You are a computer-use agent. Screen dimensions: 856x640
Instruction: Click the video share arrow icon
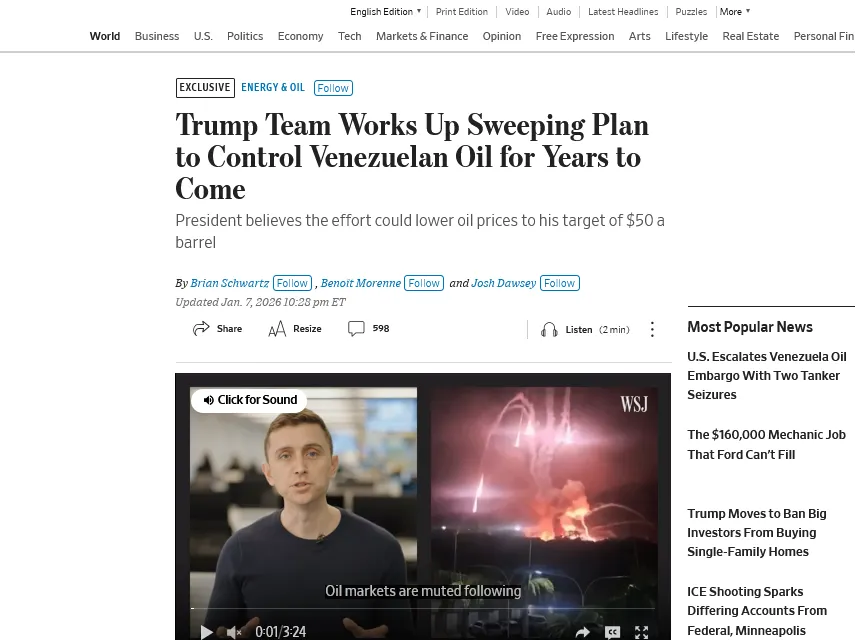[582, 632]
